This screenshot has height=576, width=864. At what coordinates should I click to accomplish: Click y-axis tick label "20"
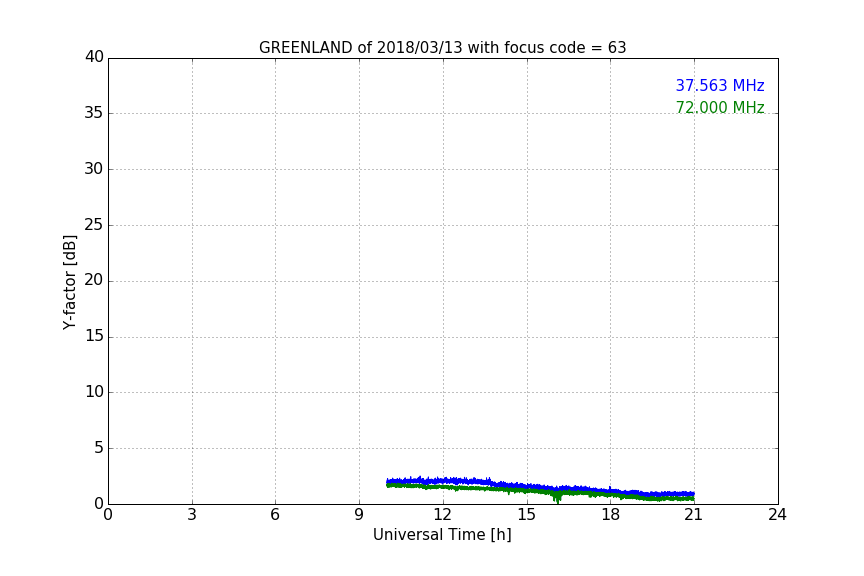coord(94,280)
